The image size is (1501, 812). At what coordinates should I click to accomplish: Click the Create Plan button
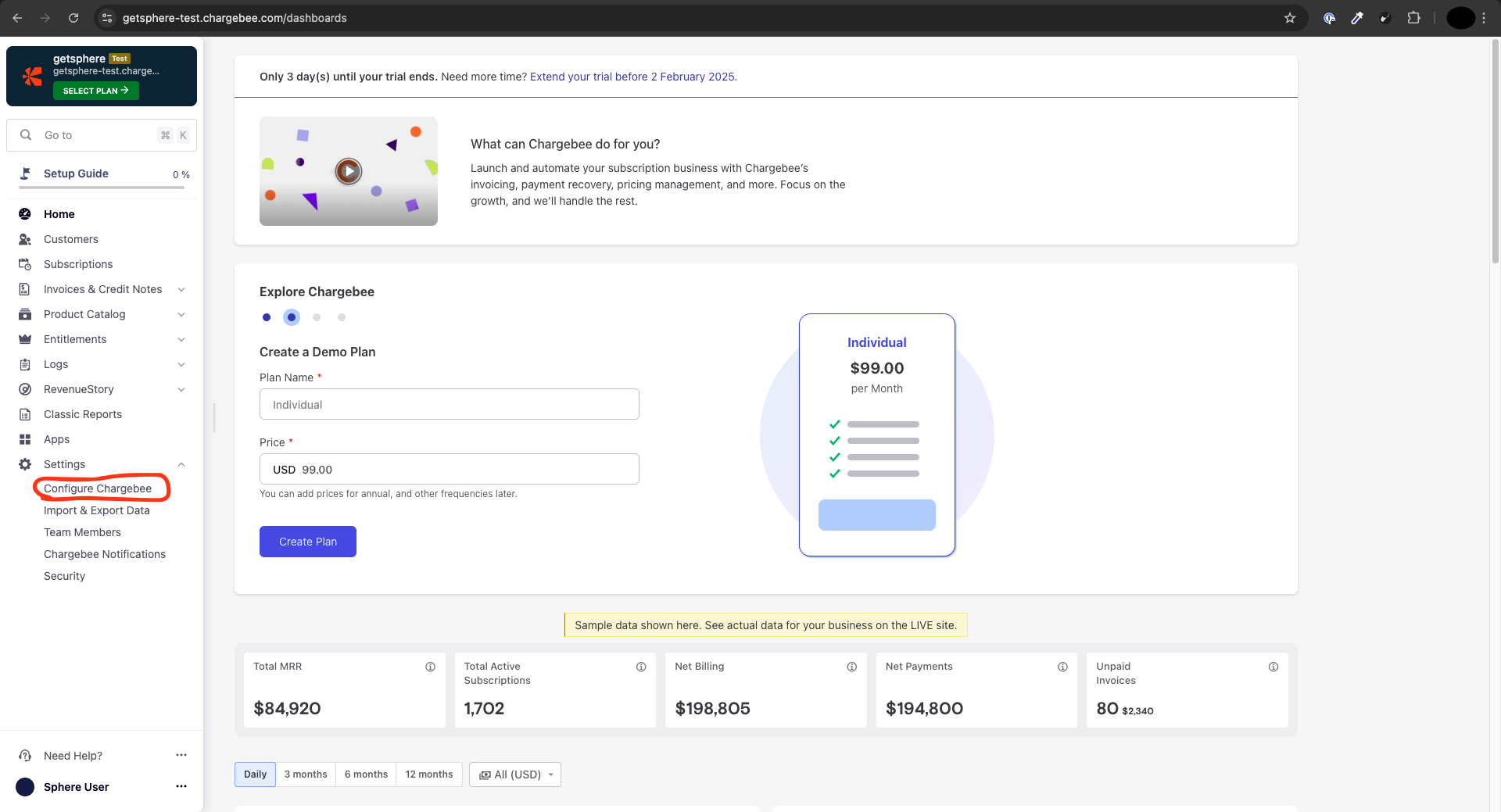(308, 542)
